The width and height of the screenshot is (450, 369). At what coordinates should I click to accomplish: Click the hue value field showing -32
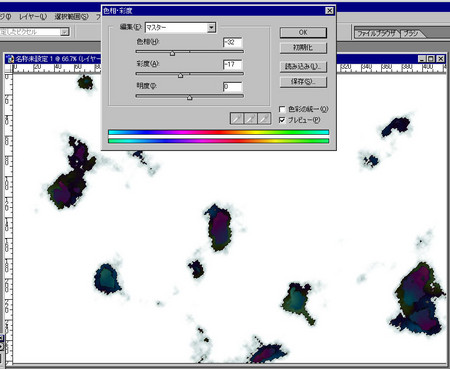pyautogui.click(x=232, y=42)
